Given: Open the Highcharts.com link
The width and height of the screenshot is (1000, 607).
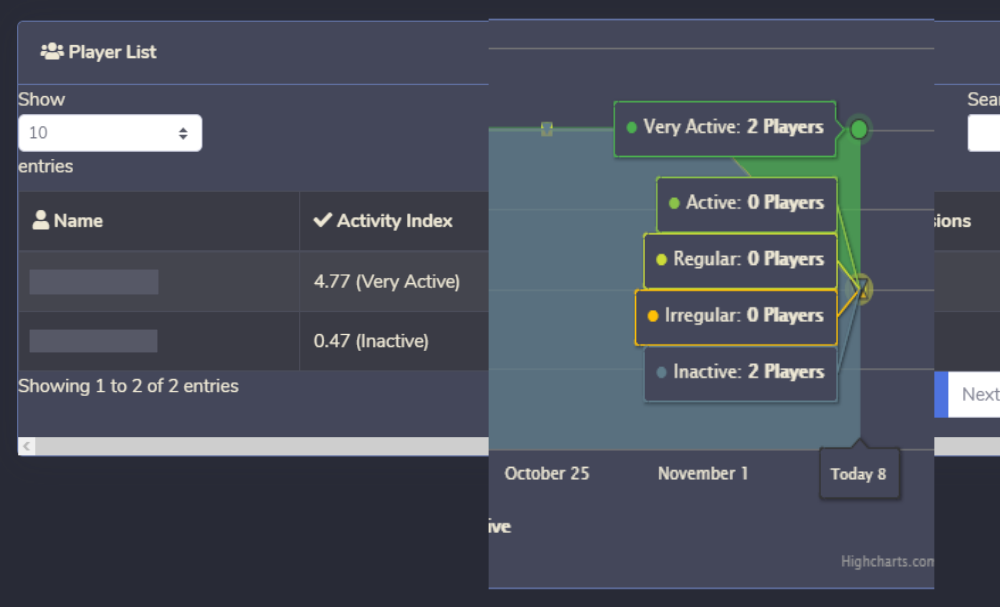Looking at the screenshot, I should 888,561.
